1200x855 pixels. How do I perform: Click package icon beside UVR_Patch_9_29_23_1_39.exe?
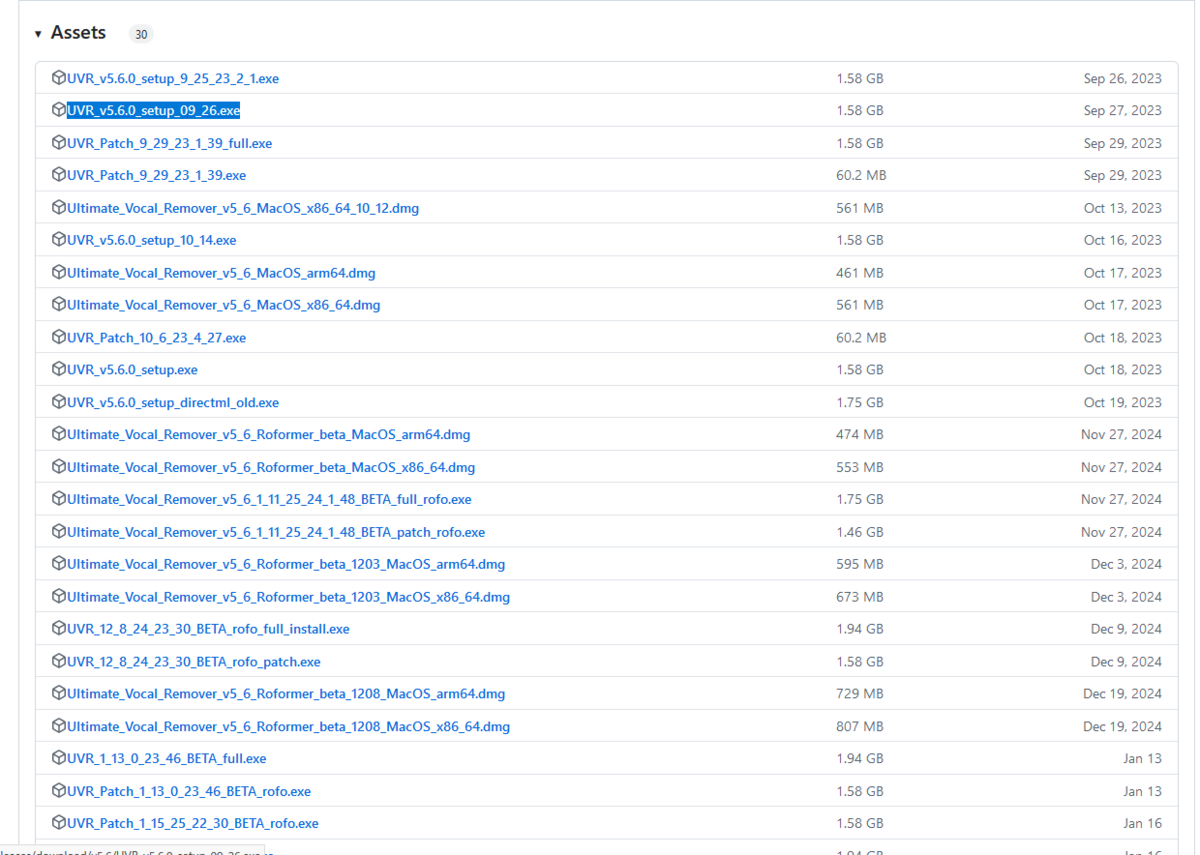coord(59,175)
